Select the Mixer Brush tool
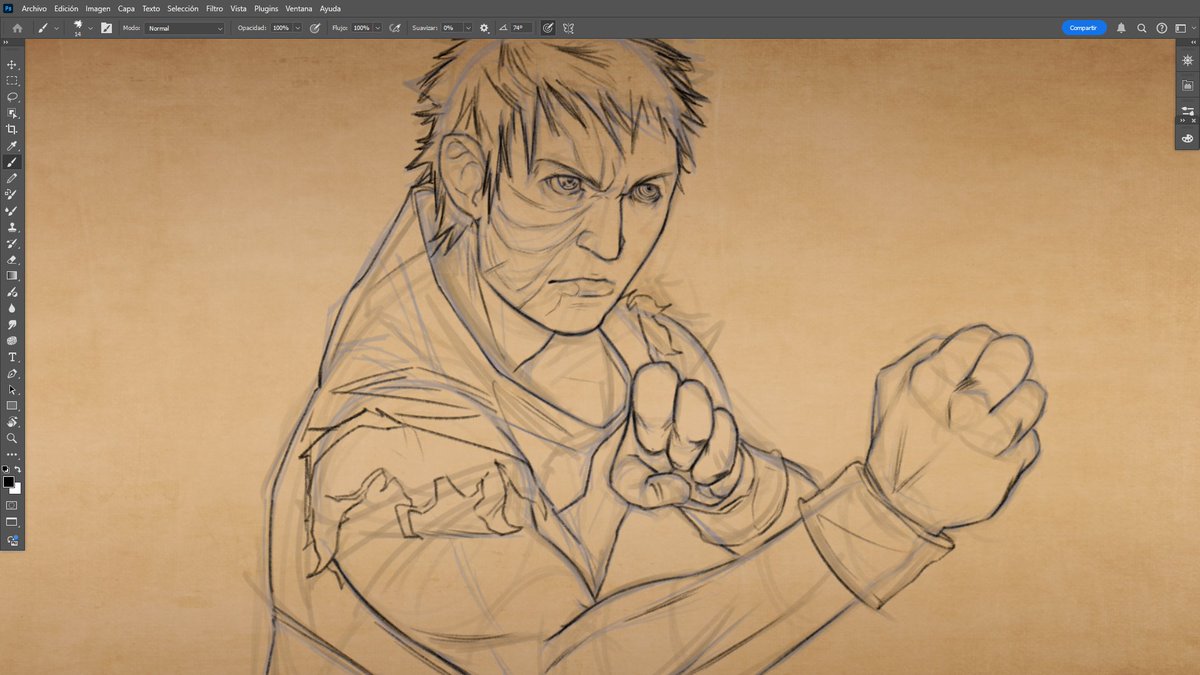1200x675 pixels. pos(12,210)
